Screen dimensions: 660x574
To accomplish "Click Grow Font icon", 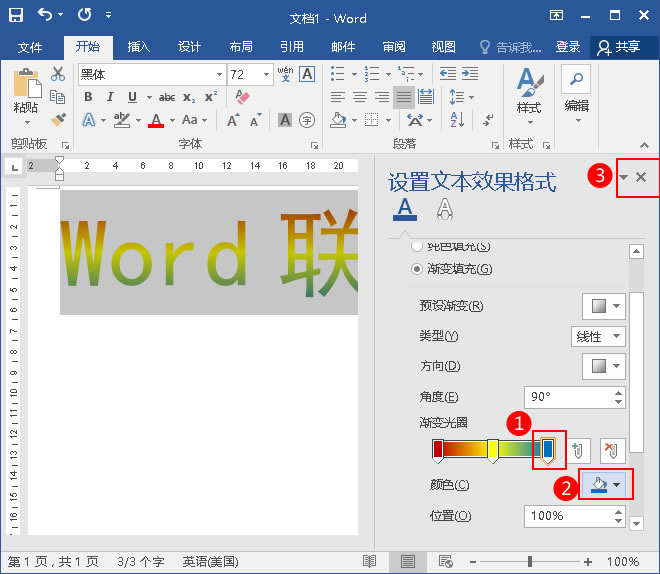I will pyautogui.click(x=233, y=120).
